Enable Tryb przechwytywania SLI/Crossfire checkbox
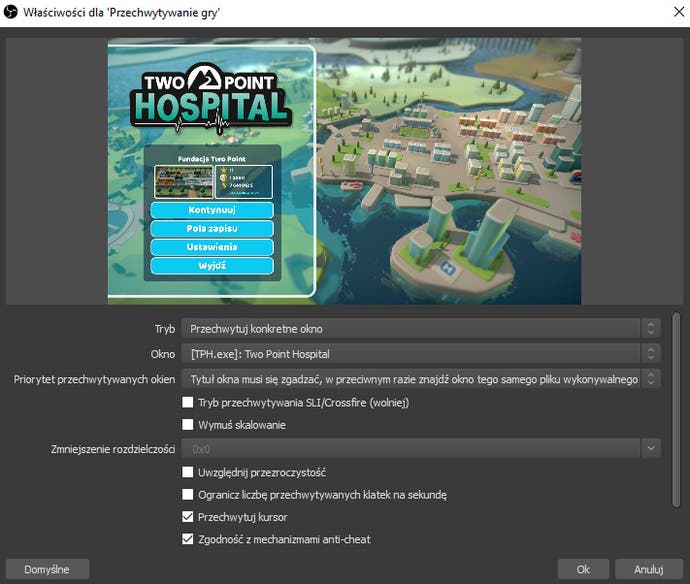 tap(187, 402)
